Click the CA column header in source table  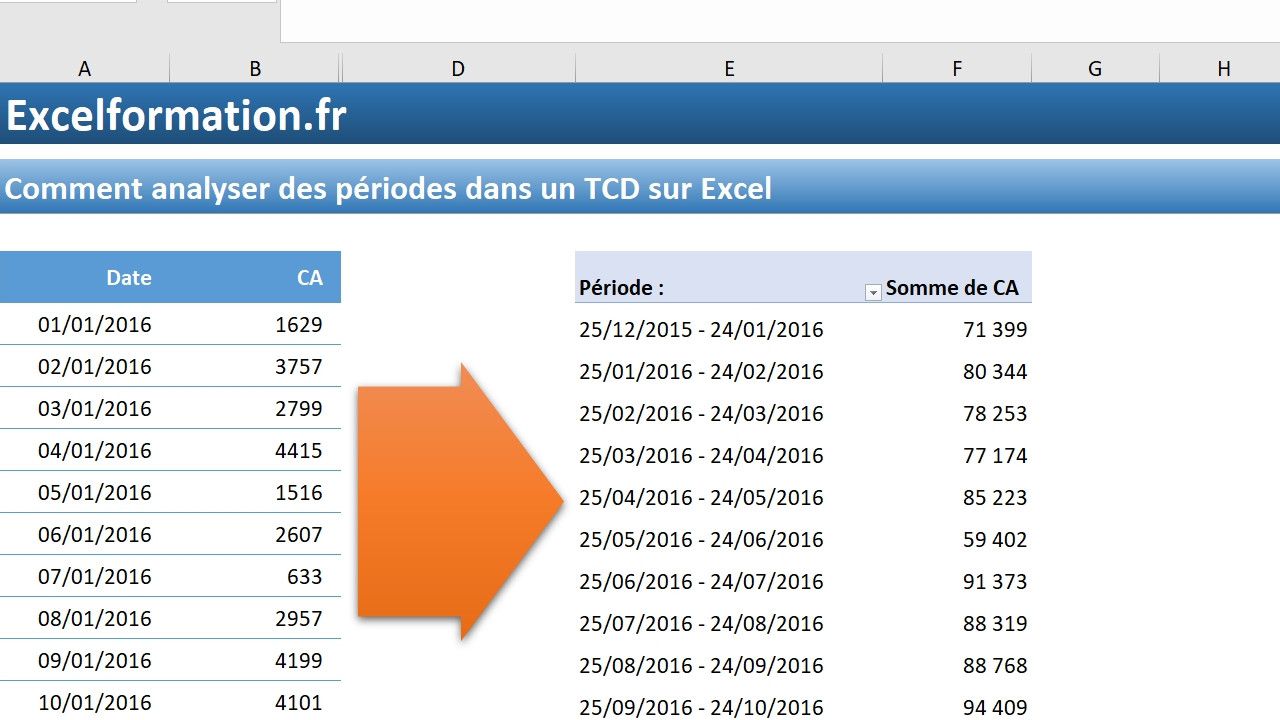point(309,278)
